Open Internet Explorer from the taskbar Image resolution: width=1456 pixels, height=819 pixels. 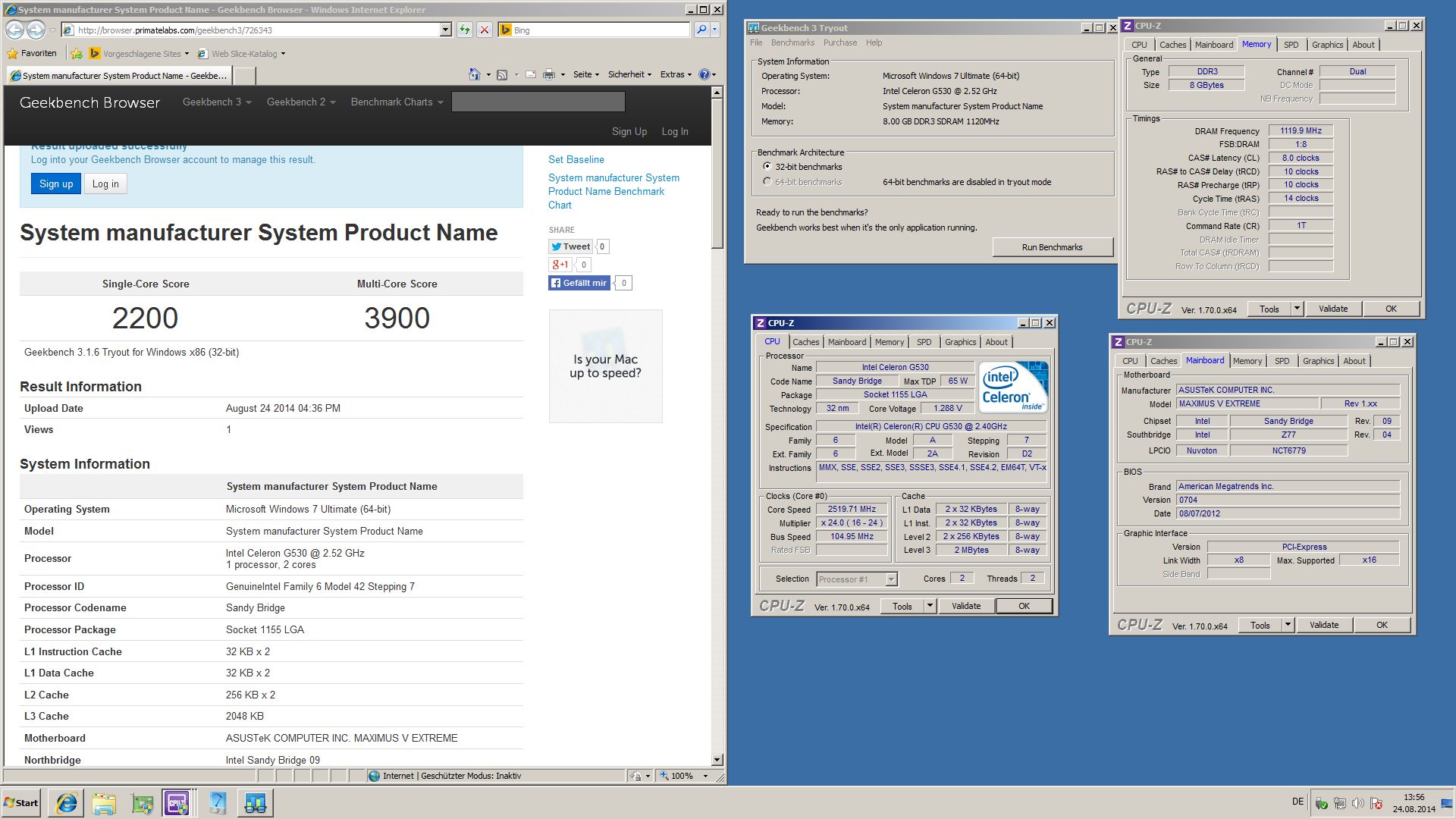66,803
